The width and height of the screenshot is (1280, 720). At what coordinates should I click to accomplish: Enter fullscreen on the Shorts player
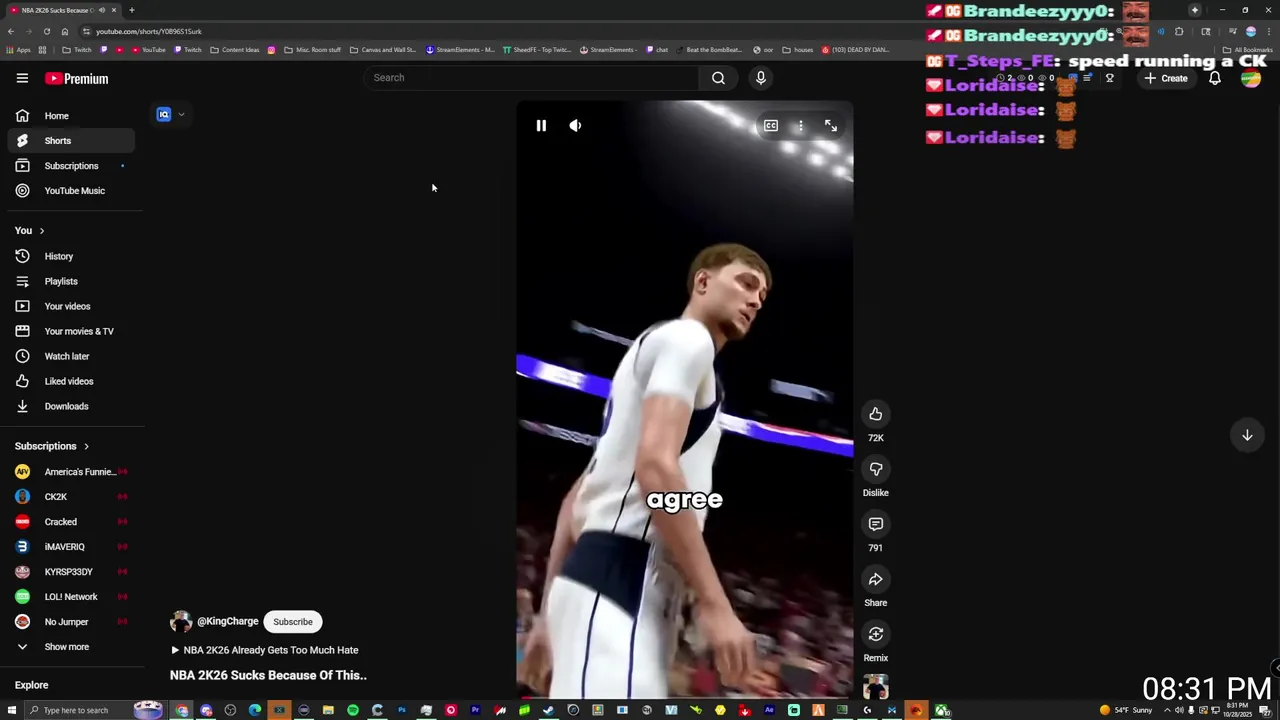[831, 126]
